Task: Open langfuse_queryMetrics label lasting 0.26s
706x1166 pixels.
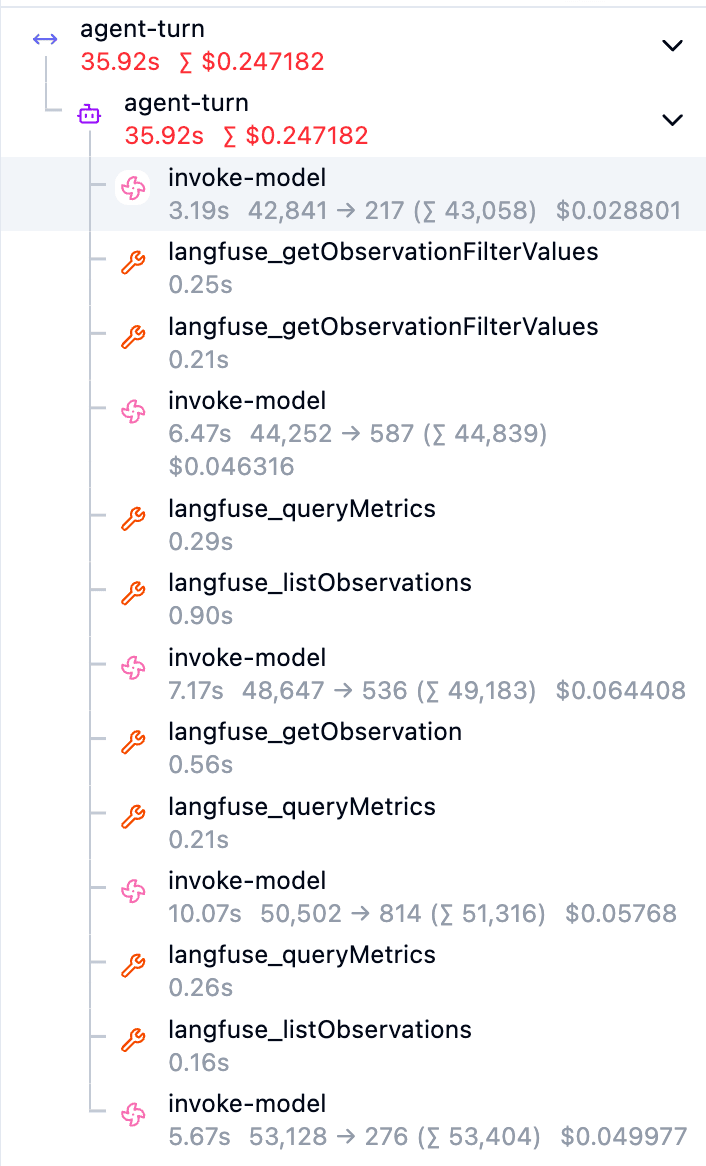Action: 302,955
